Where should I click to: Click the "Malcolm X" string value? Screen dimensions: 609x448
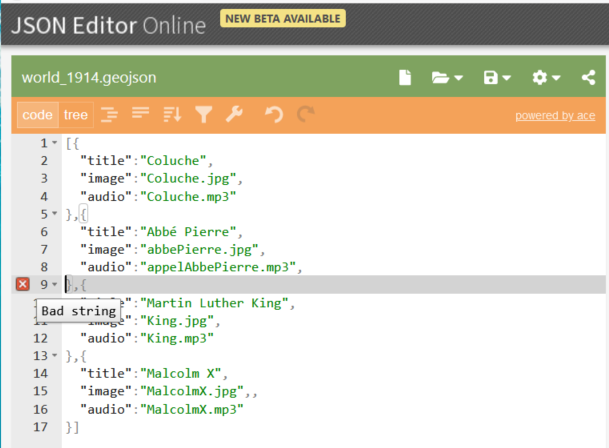coord(181,374)
